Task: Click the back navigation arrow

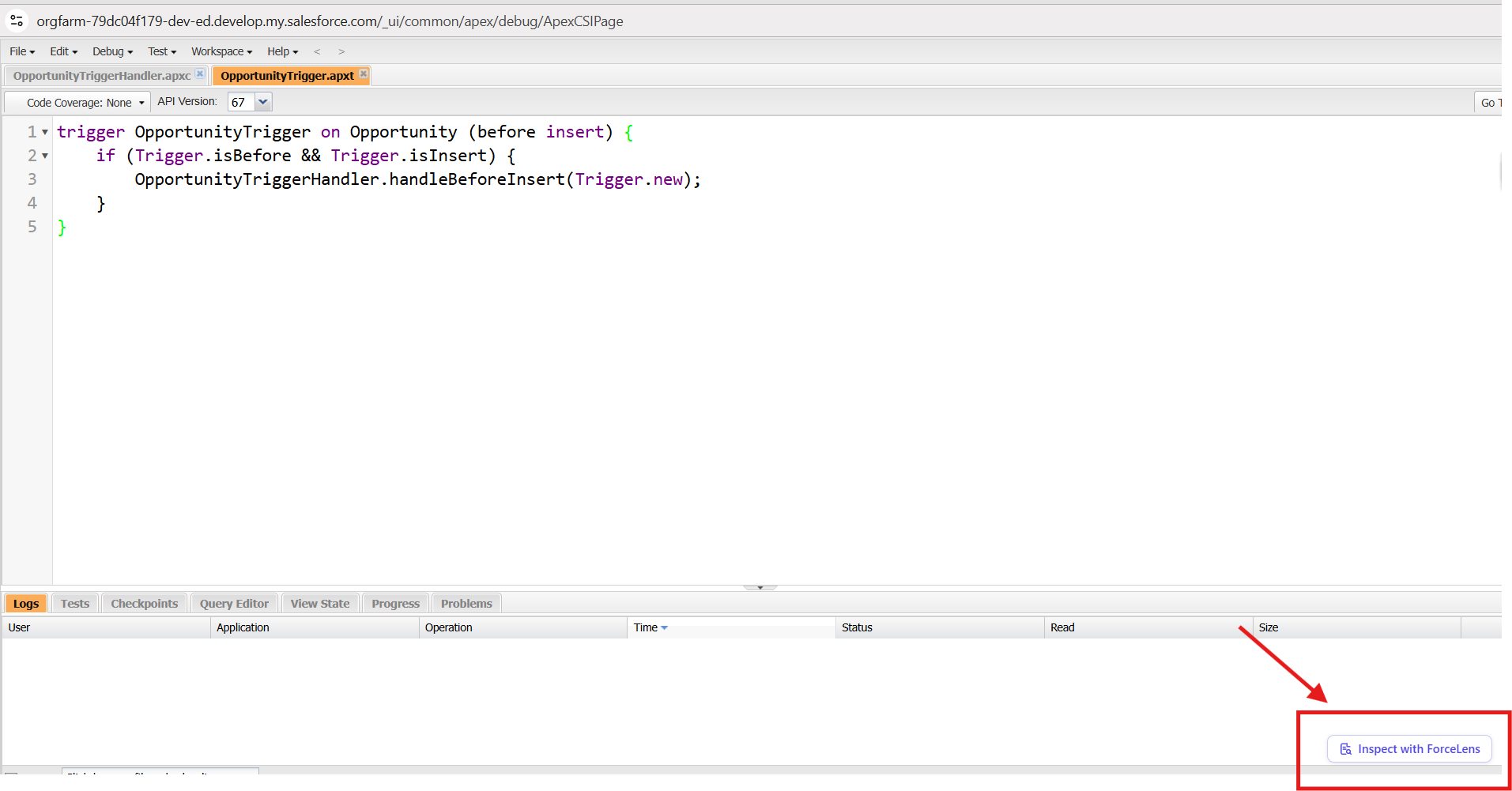Action: point(317,51)
